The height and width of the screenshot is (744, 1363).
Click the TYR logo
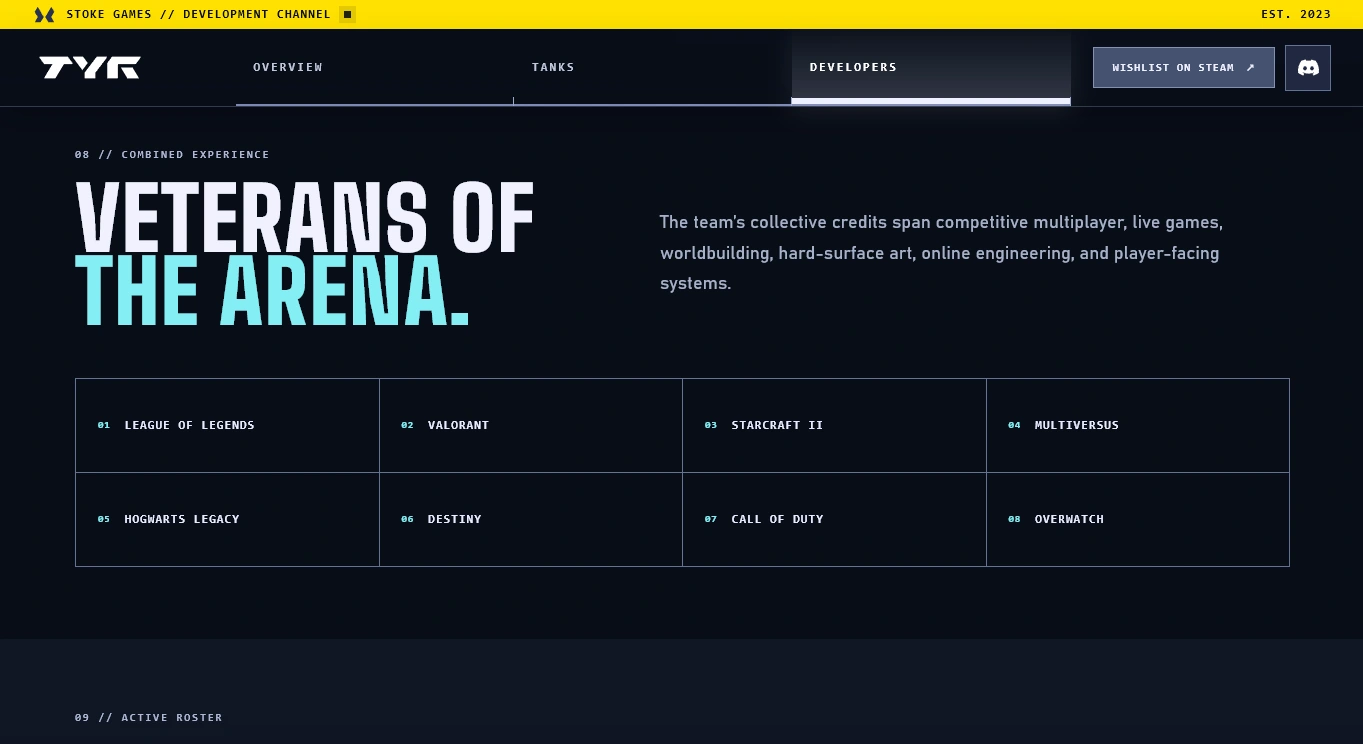point(90,68)
